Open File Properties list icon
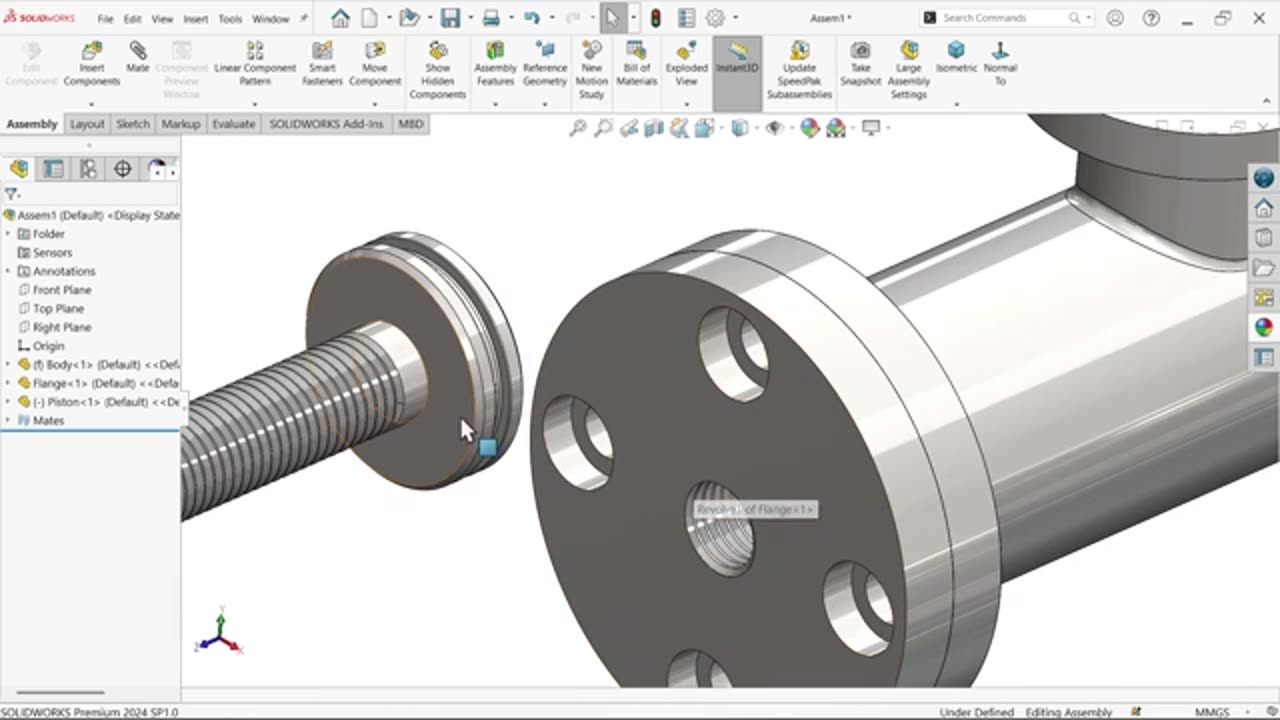1280x720 pixels. (686, 18)
